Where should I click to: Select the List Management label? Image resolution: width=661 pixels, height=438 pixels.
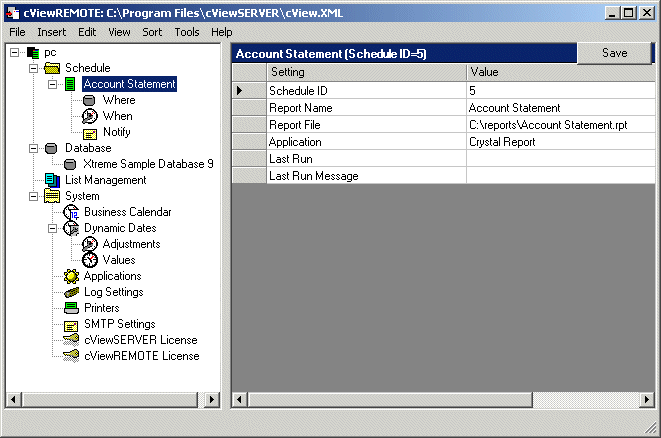106,180
